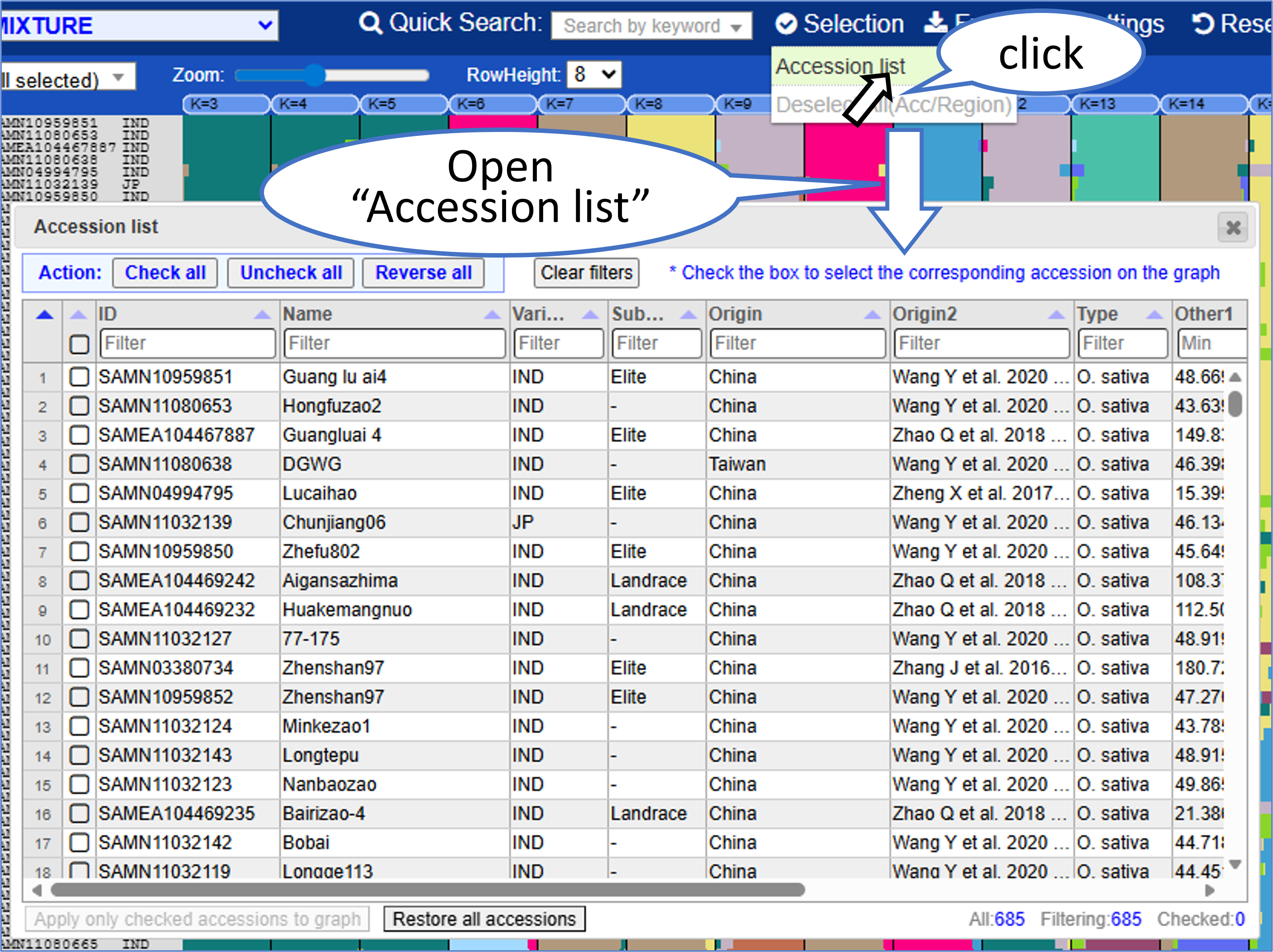This screenshot has width=1273, height=952.
Task: Click the Origin2 filter field
Action: 982,344
